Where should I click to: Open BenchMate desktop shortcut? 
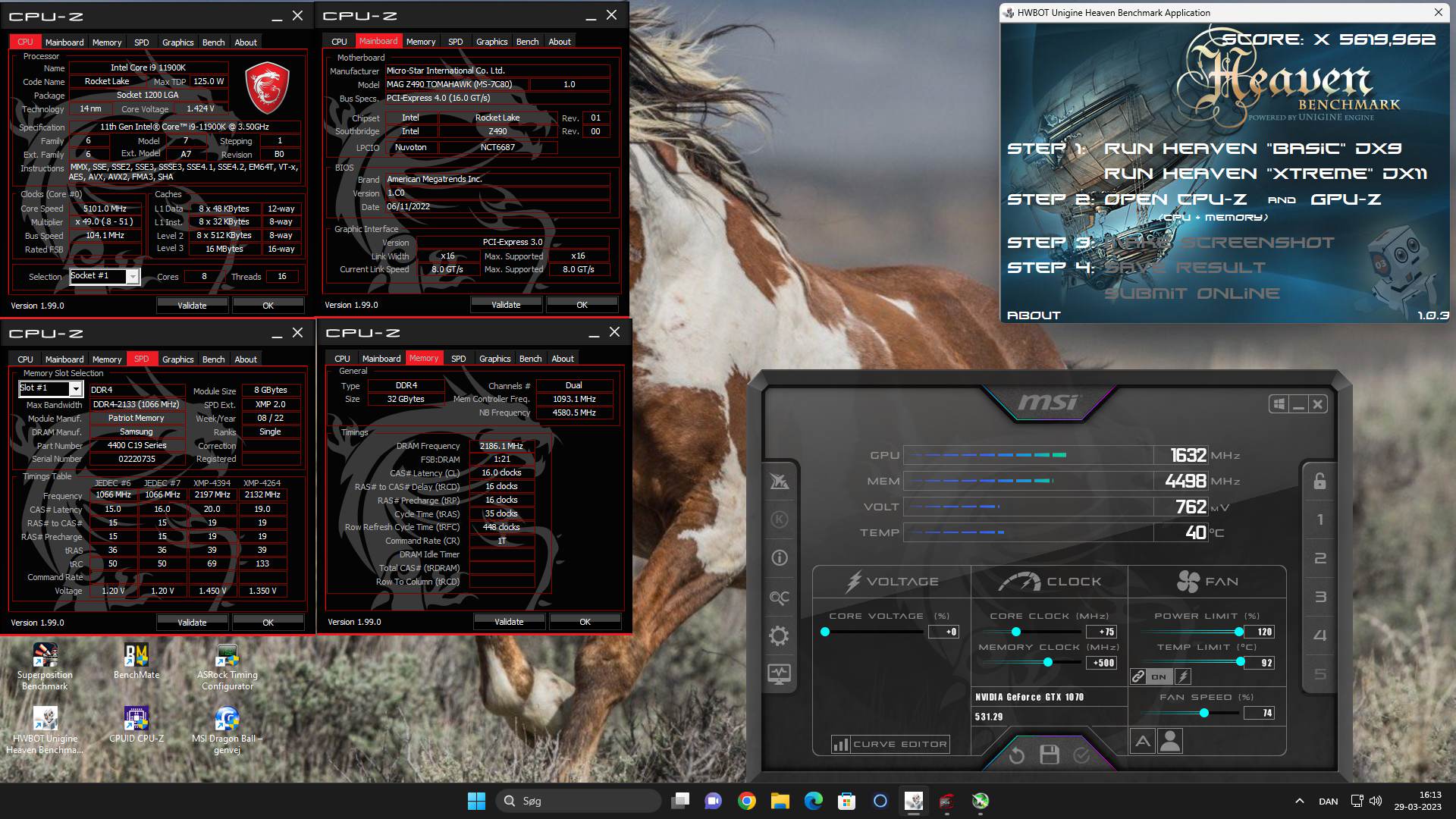136,661
